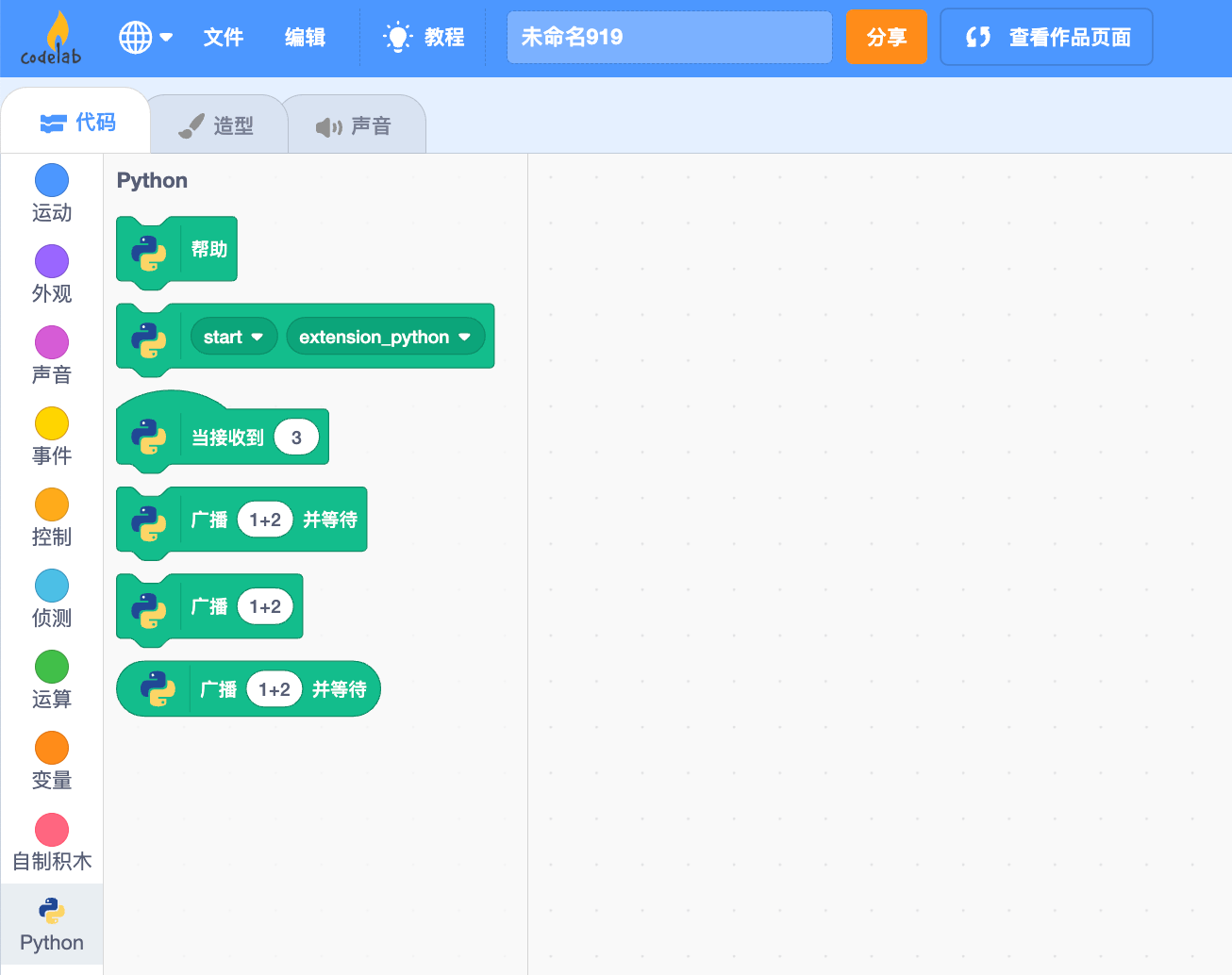Select the 变量 category icon
The image size is (1232, 975).
pos(52,762)
